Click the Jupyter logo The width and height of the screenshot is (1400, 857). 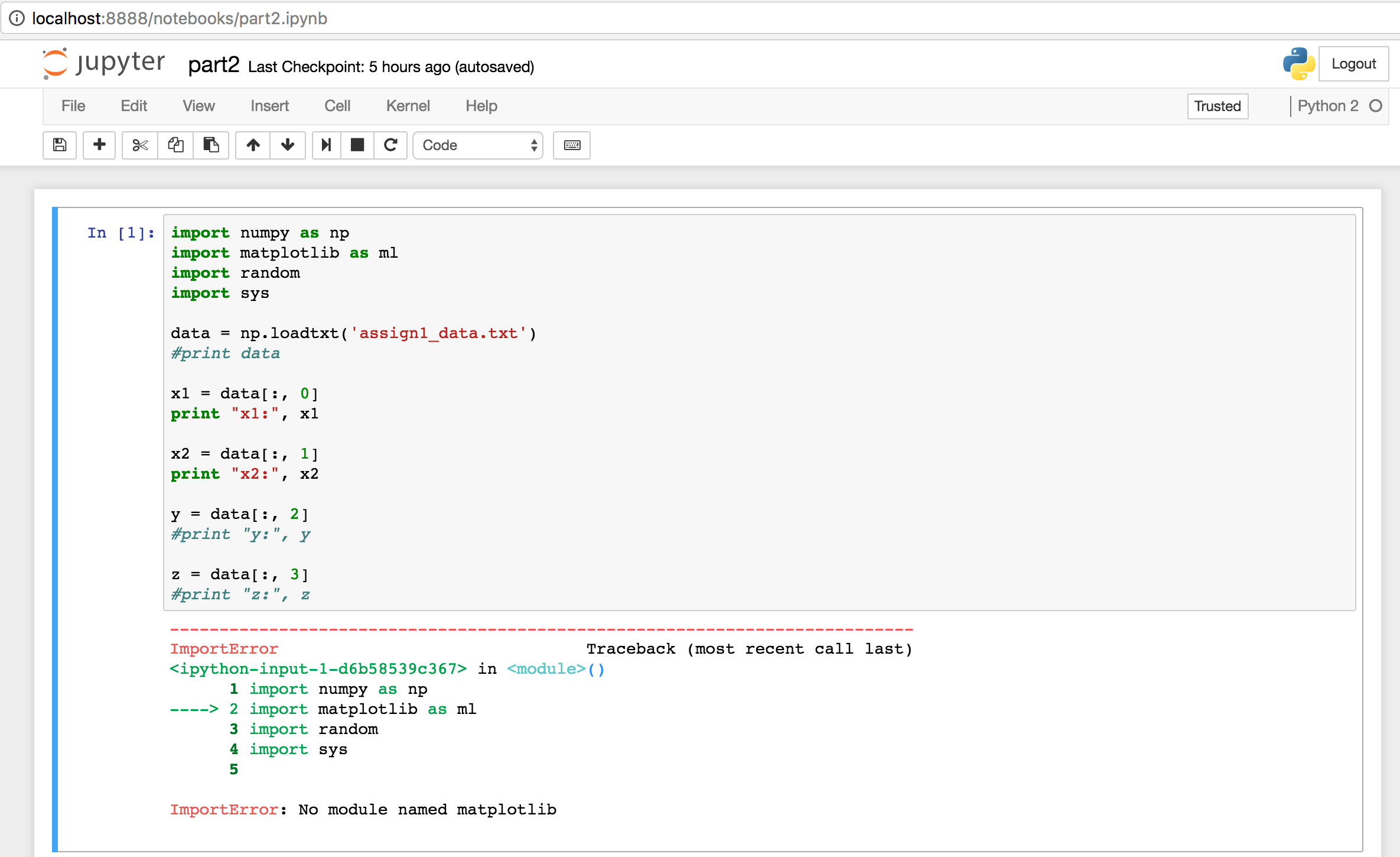coord(104,63)
